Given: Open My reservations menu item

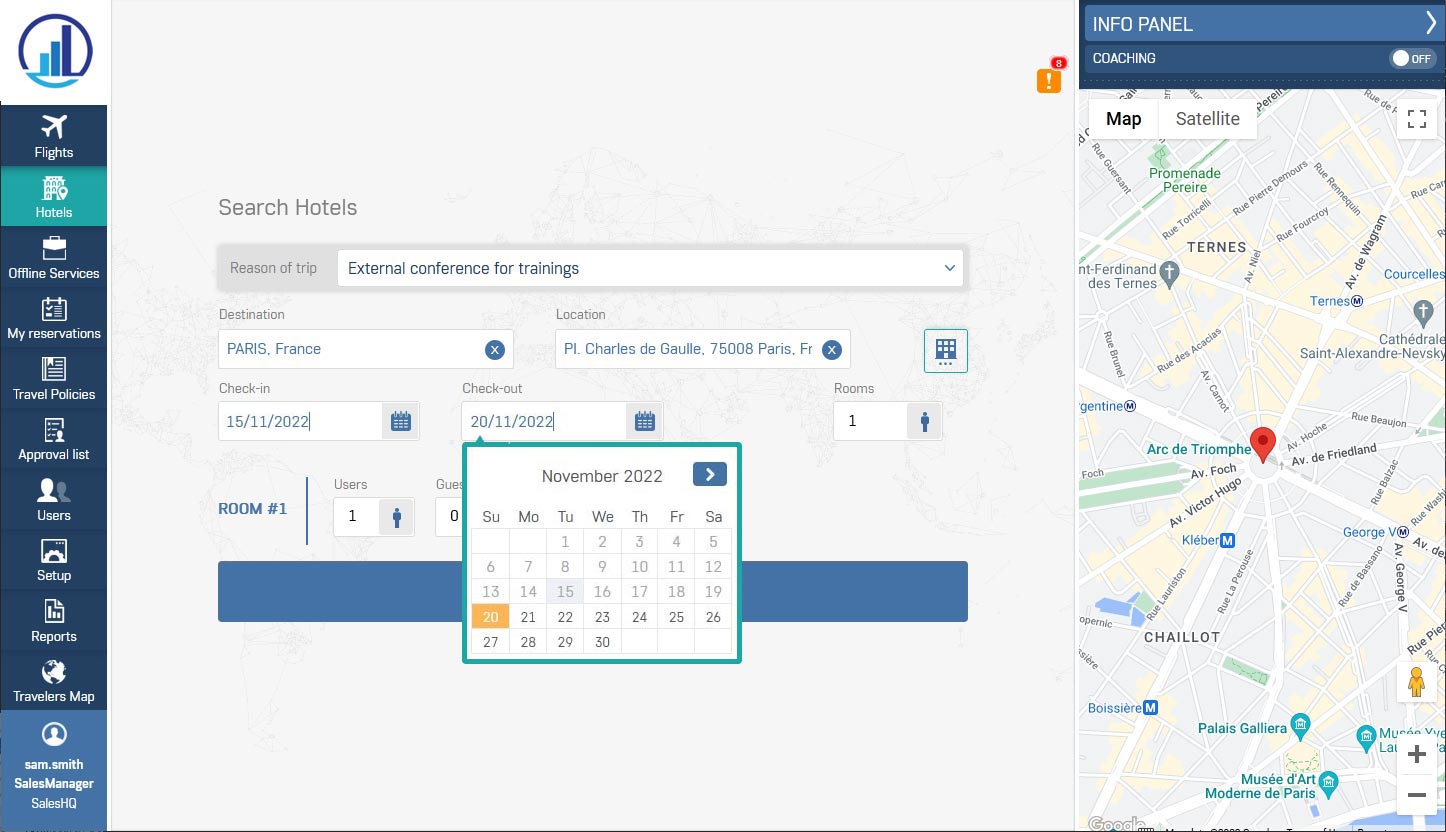Looking at the screenshot, I should click(53, 318).
